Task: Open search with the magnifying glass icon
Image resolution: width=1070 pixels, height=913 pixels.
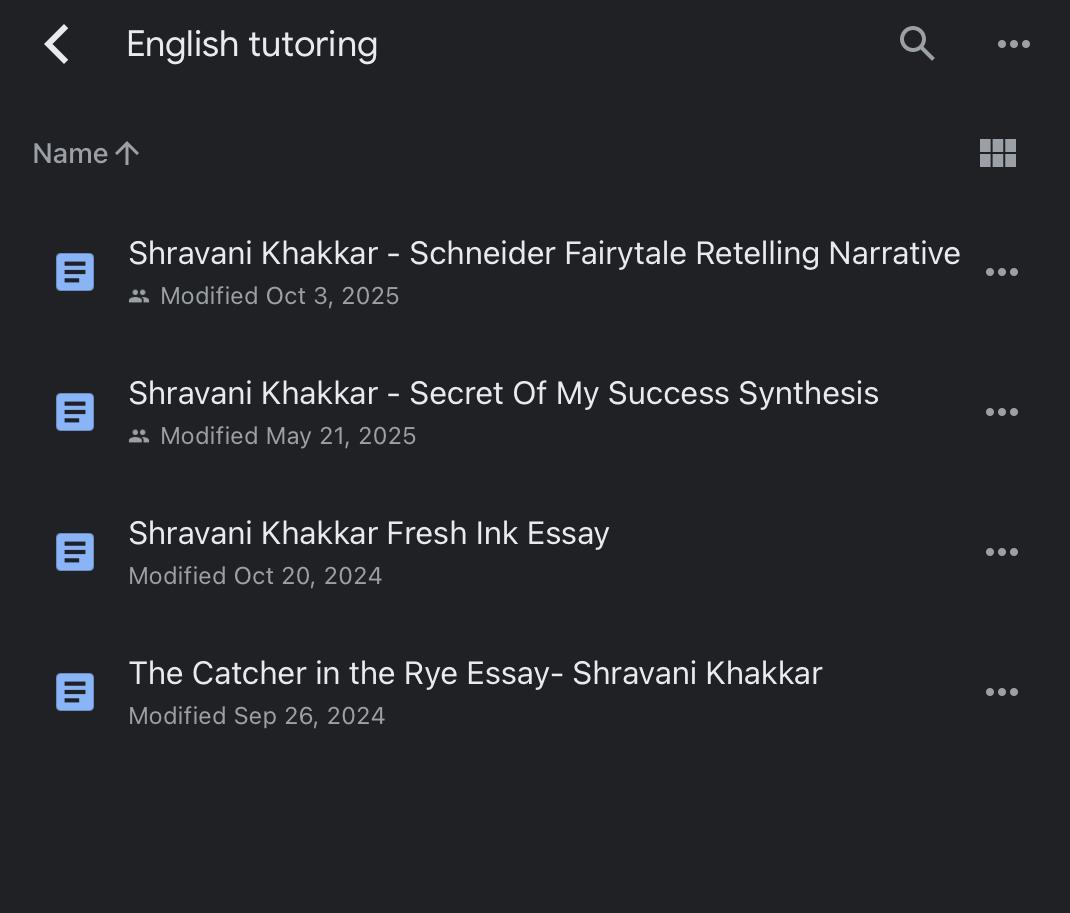Action: pos(917,44)
